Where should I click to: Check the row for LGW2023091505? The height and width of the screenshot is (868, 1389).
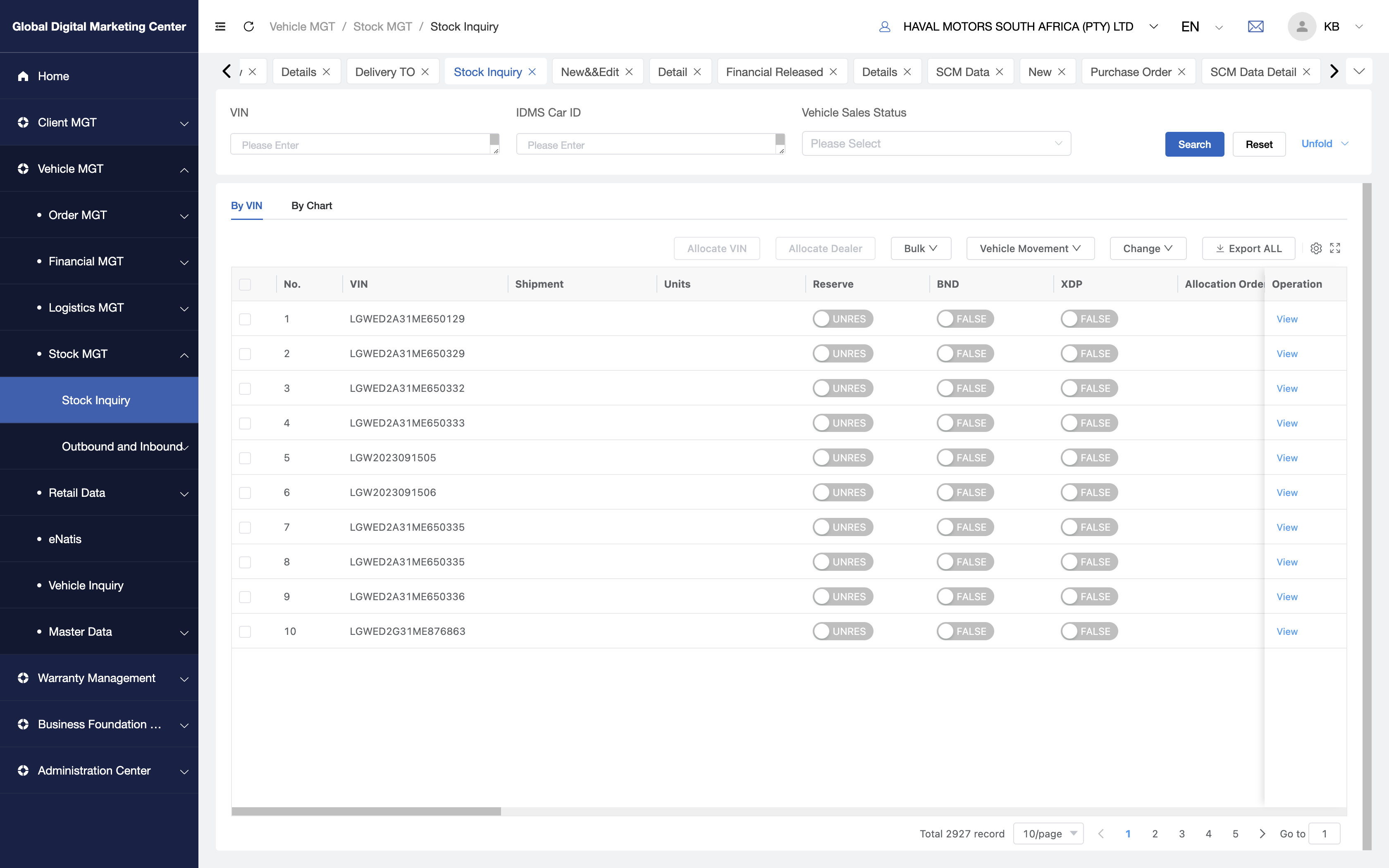click(x=245, y=458)
